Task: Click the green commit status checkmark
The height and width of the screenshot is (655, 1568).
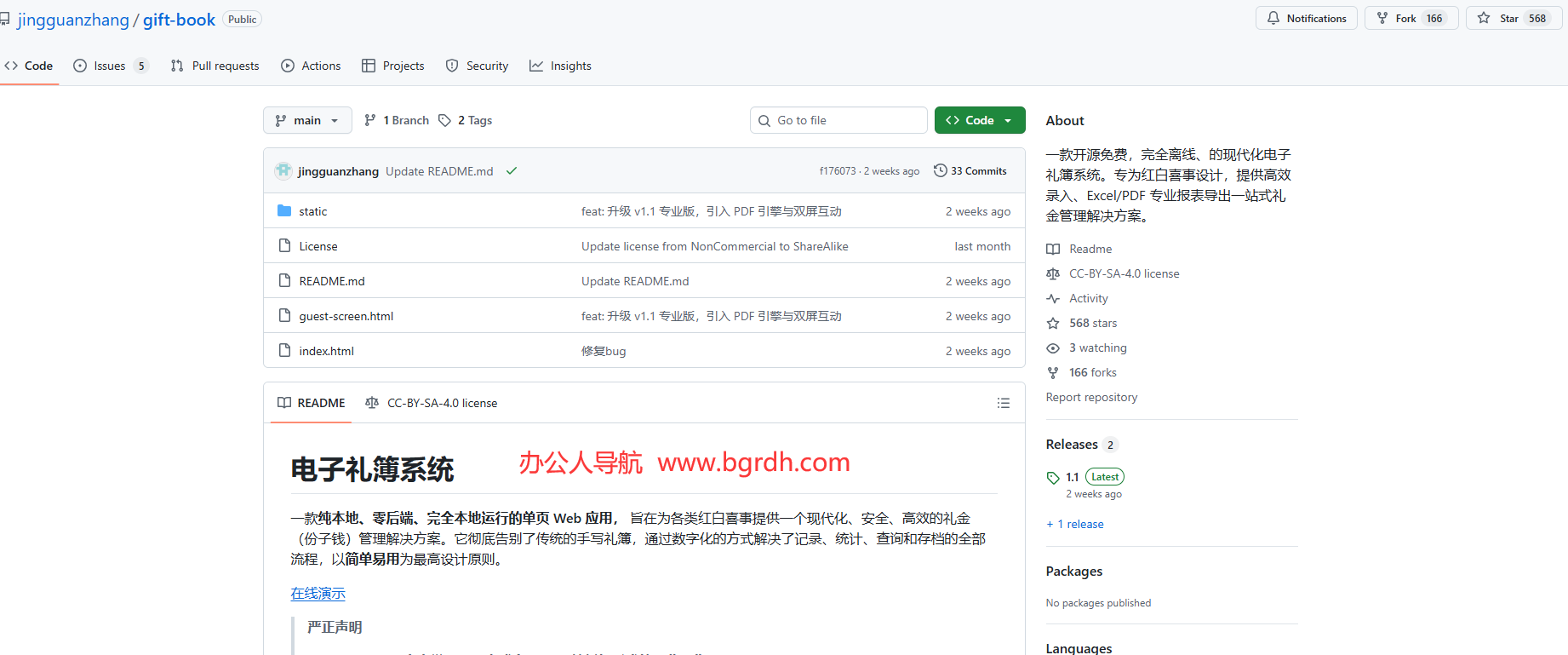Action: pos(512,171)
